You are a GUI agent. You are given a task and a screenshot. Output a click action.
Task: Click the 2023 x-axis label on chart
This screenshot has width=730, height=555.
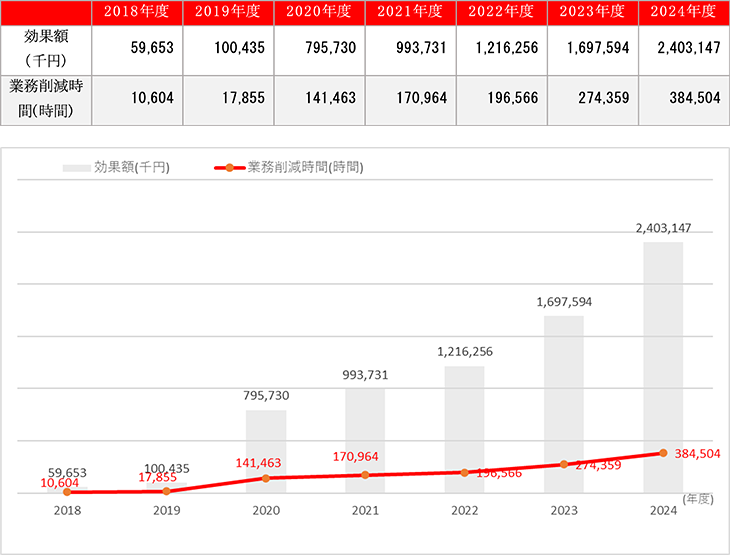(563, 509)
